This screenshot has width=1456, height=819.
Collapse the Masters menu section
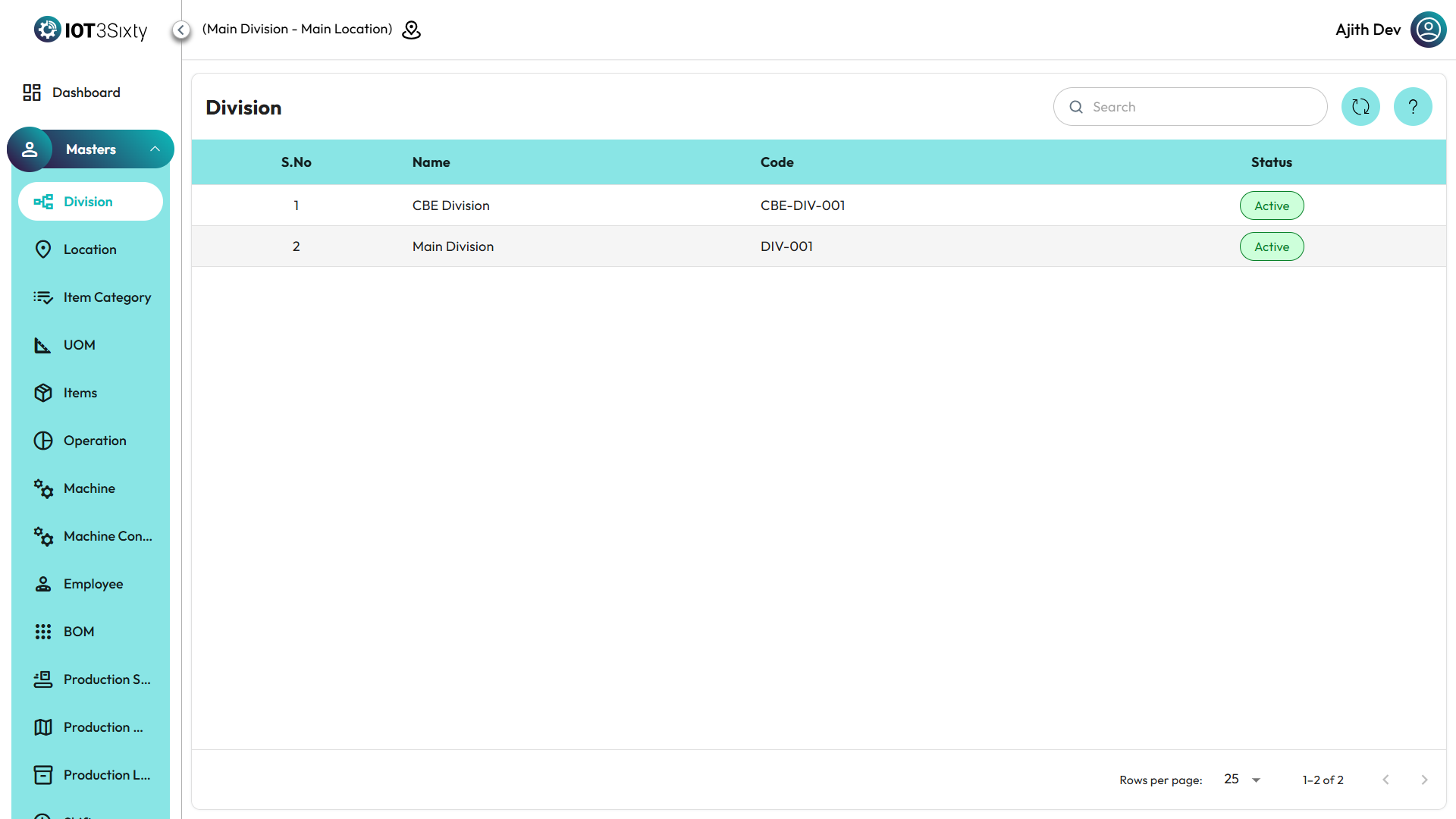tap(155, 149)
